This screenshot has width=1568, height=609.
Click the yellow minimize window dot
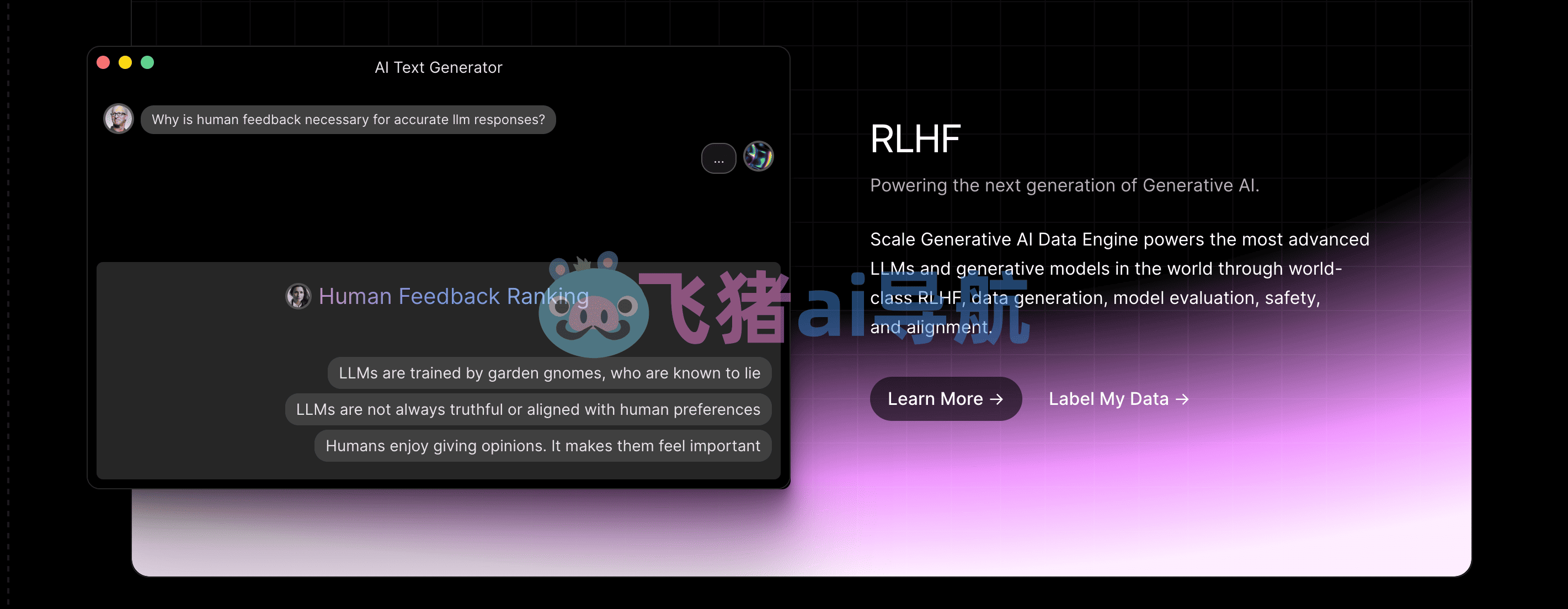[125, 63]
